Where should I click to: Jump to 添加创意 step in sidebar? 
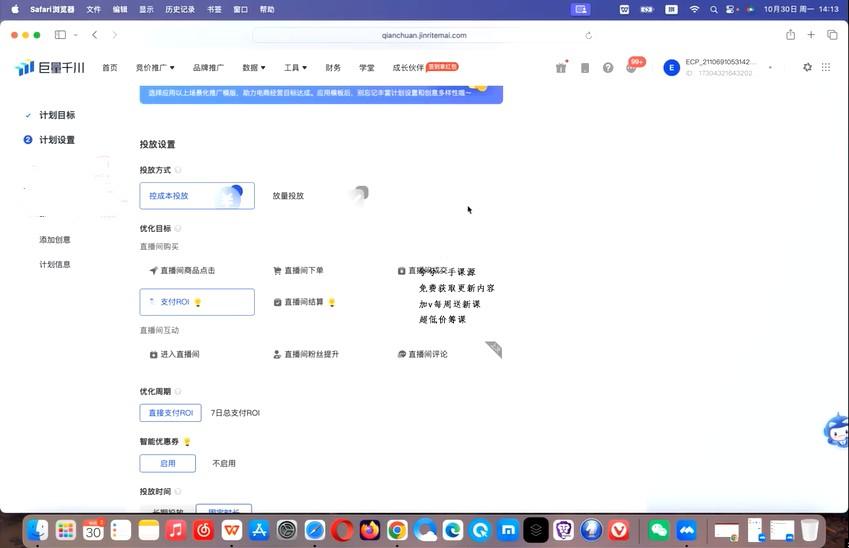[55, 240]
